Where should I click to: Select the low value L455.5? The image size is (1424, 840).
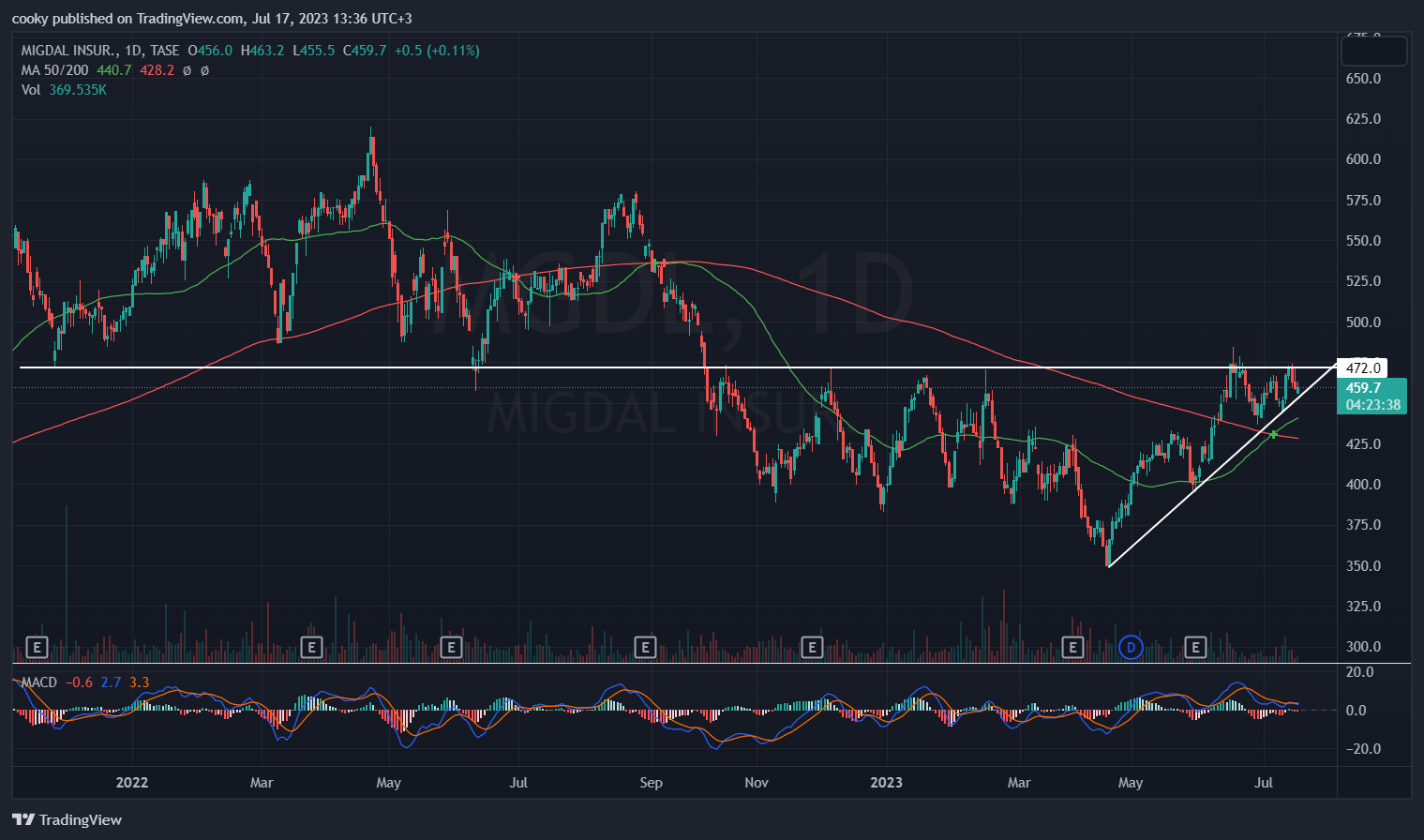pyautogui.click(x=314, y=51)
